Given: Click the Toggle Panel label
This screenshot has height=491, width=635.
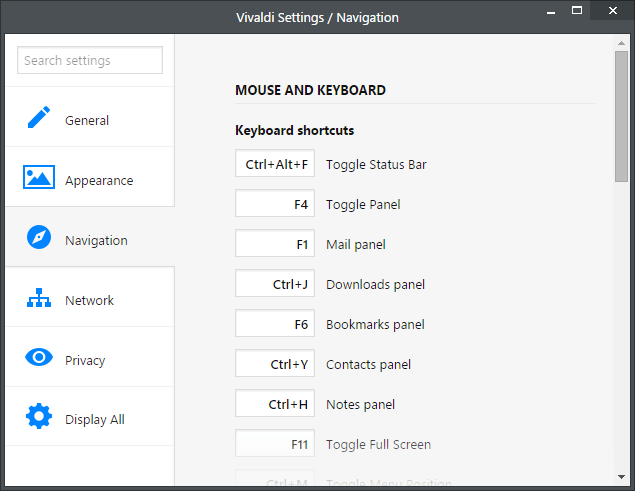Looking at the screenshot, I should pyautogui.click(x=363, y=205).
